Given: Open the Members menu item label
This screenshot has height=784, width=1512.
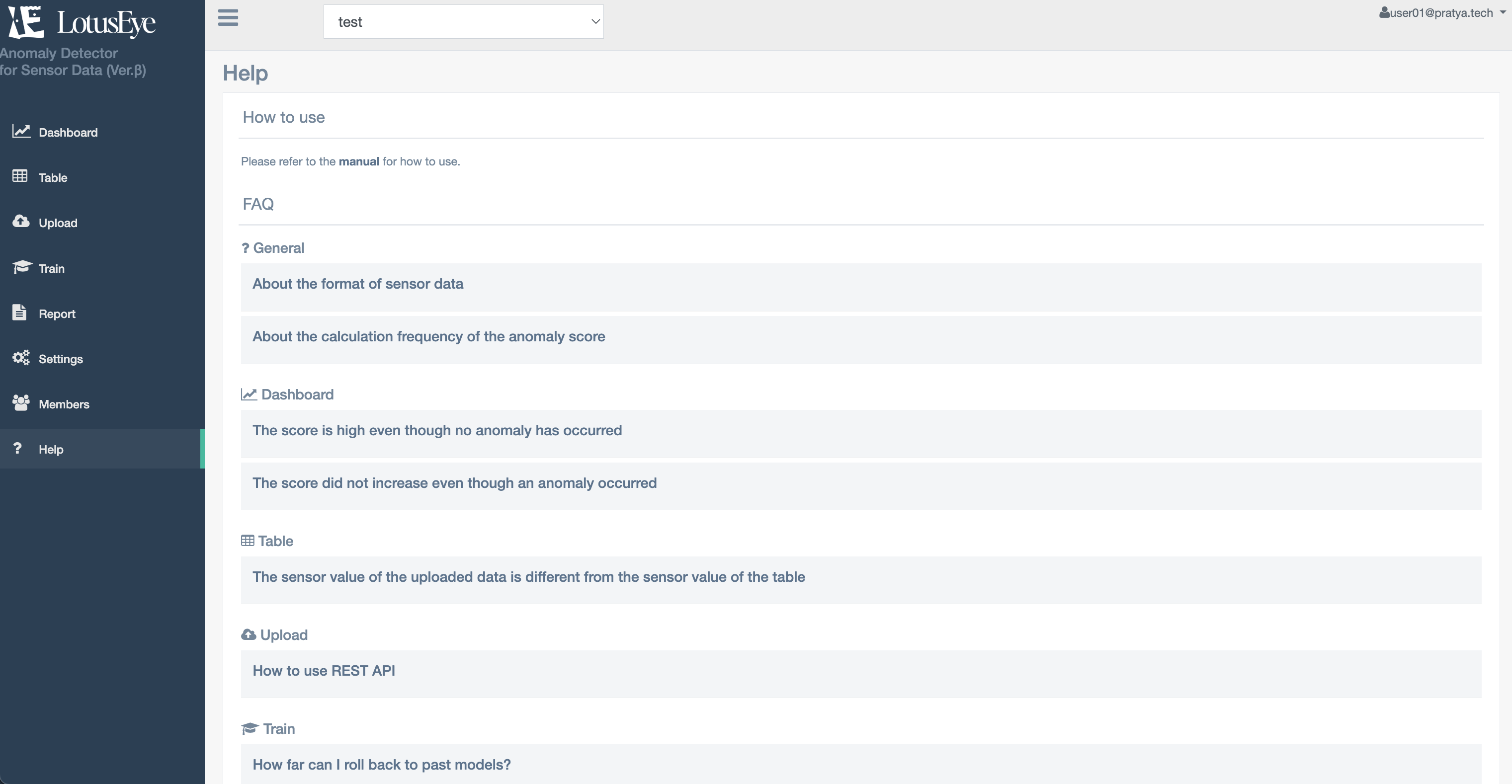Looking at the screenshot, I should pos(64,404).
